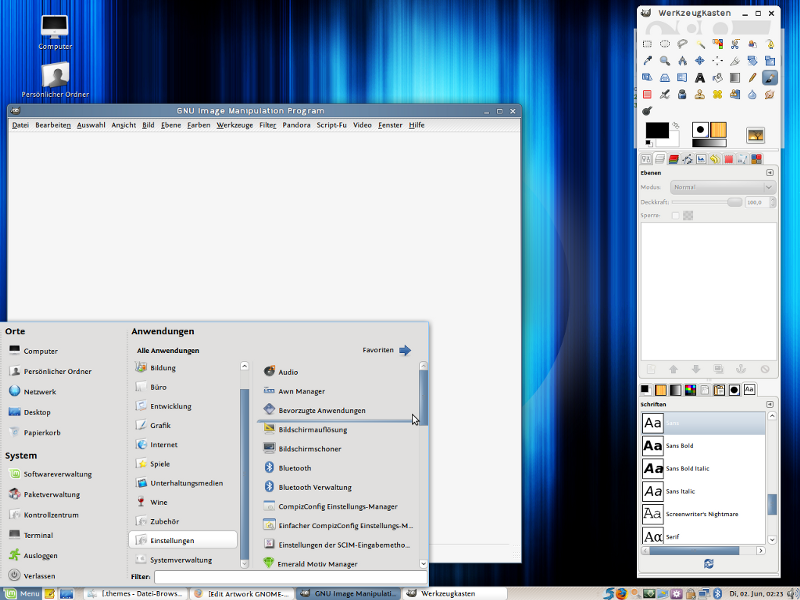Switch to the Brushes tab in lower dock

(x=734, y=390)
